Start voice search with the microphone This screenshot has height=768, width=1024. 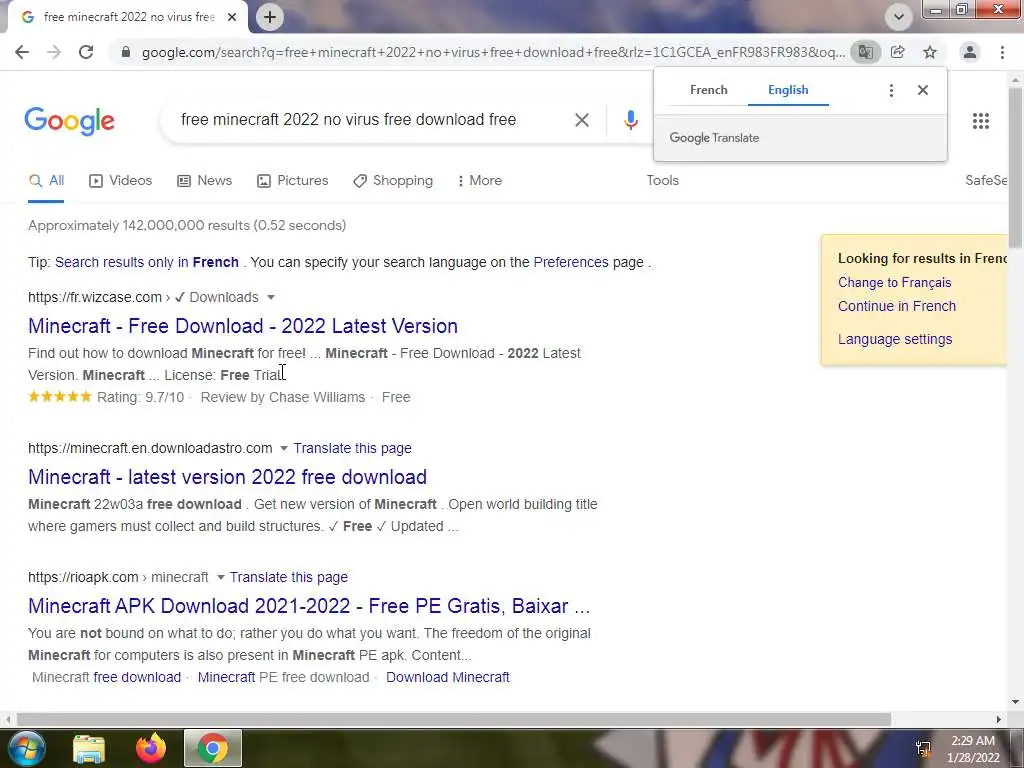click(x=630, y=120)
